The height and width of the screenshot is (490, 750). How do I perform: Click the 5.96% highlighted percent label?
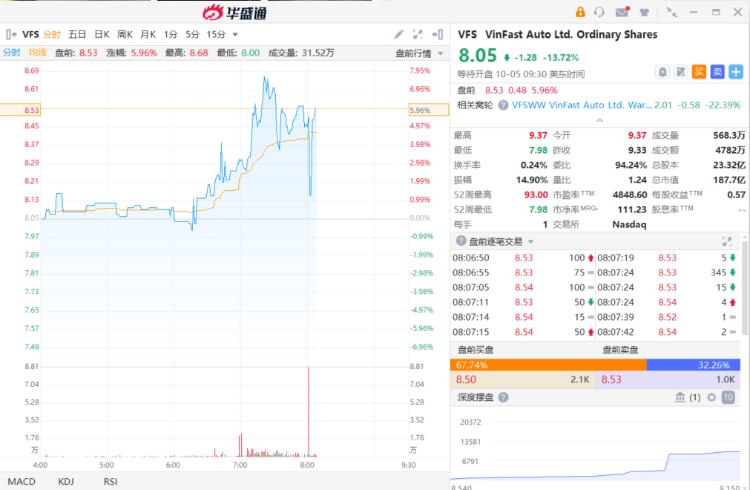point(429,110)
